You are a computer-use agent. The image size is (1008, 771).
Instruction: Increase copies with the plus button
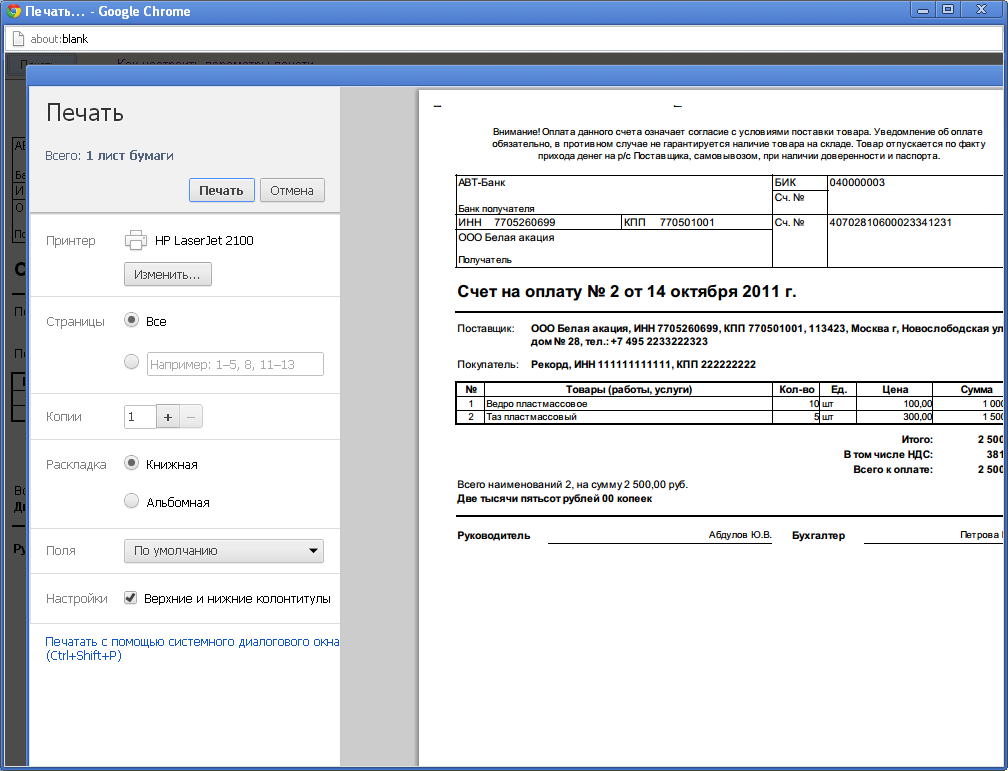[168, 417]
